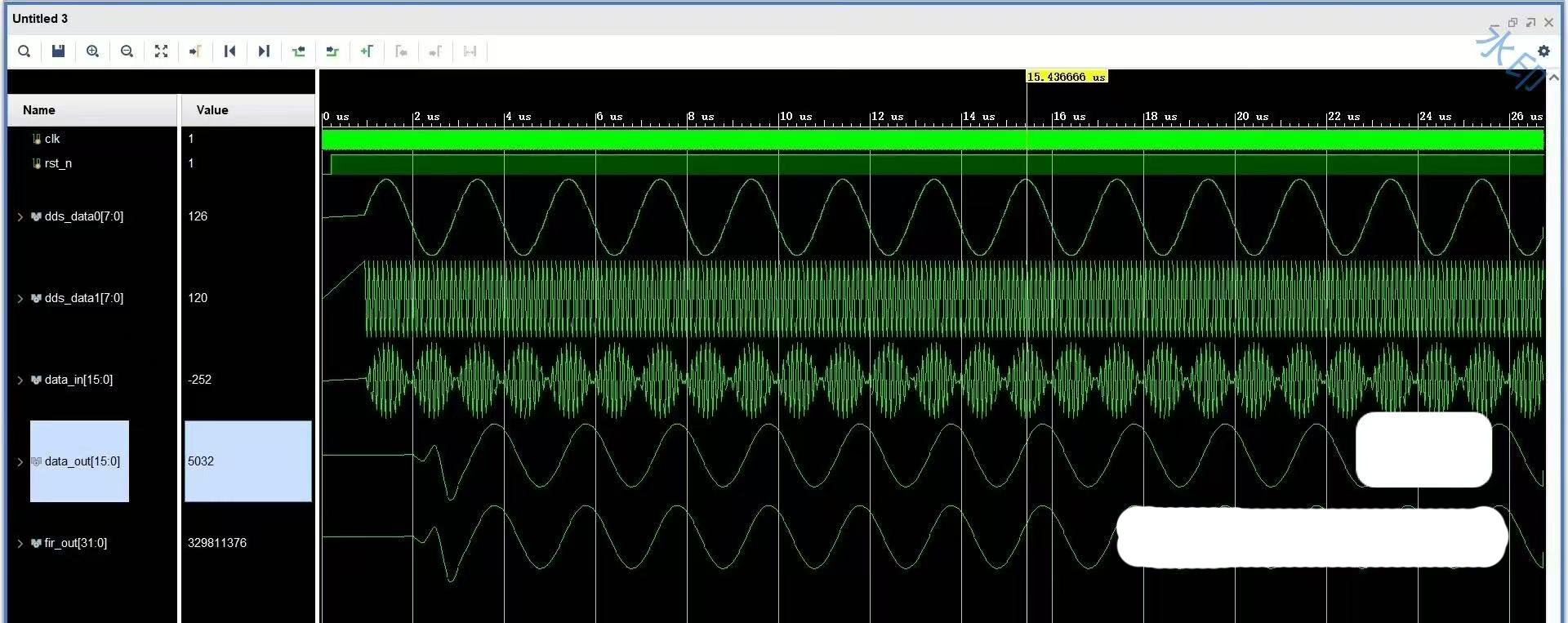Click the rst_n waveform trace
1568x623 pixels.
(932, 164)
